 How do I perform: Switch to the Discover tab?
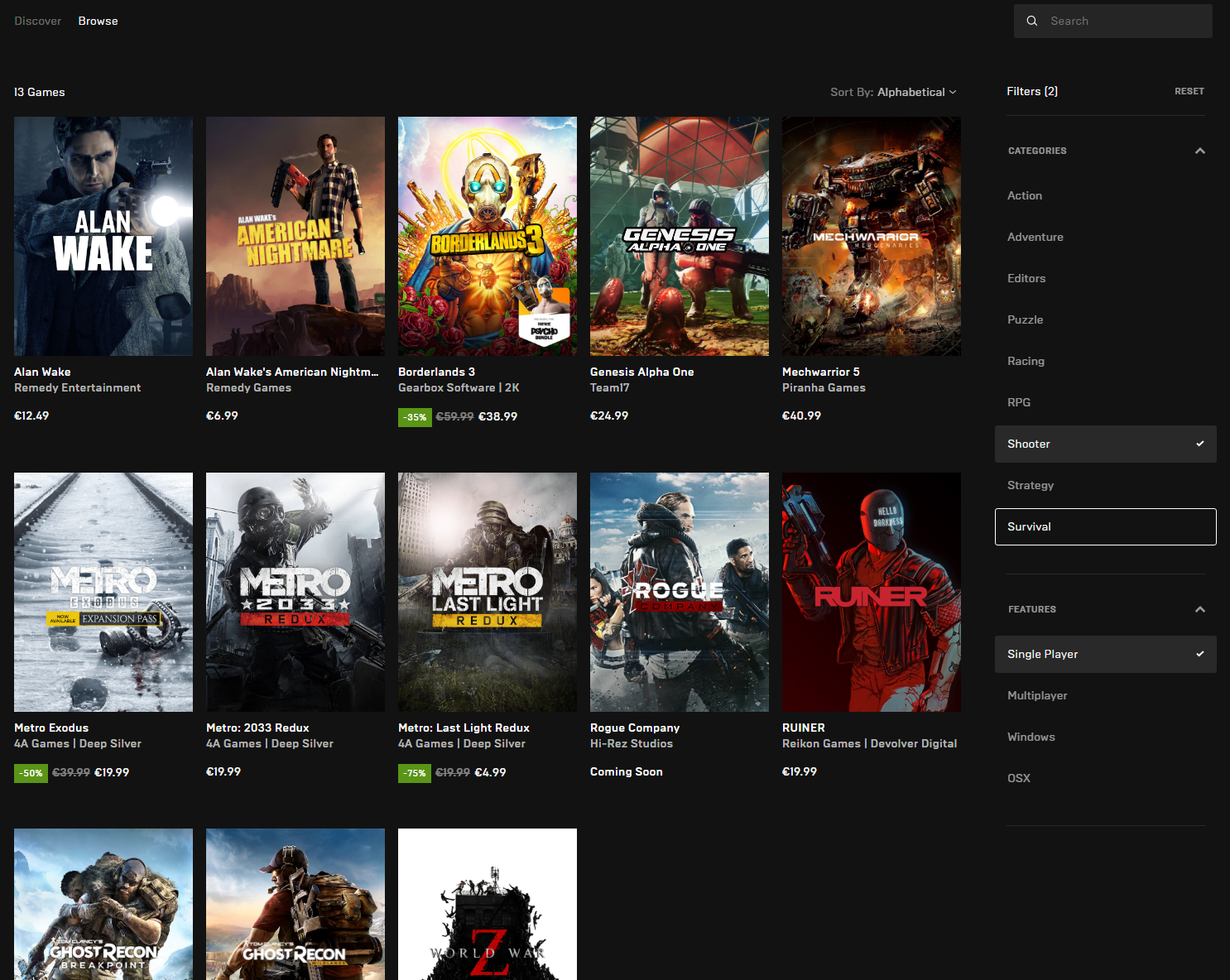pos(38,21)
